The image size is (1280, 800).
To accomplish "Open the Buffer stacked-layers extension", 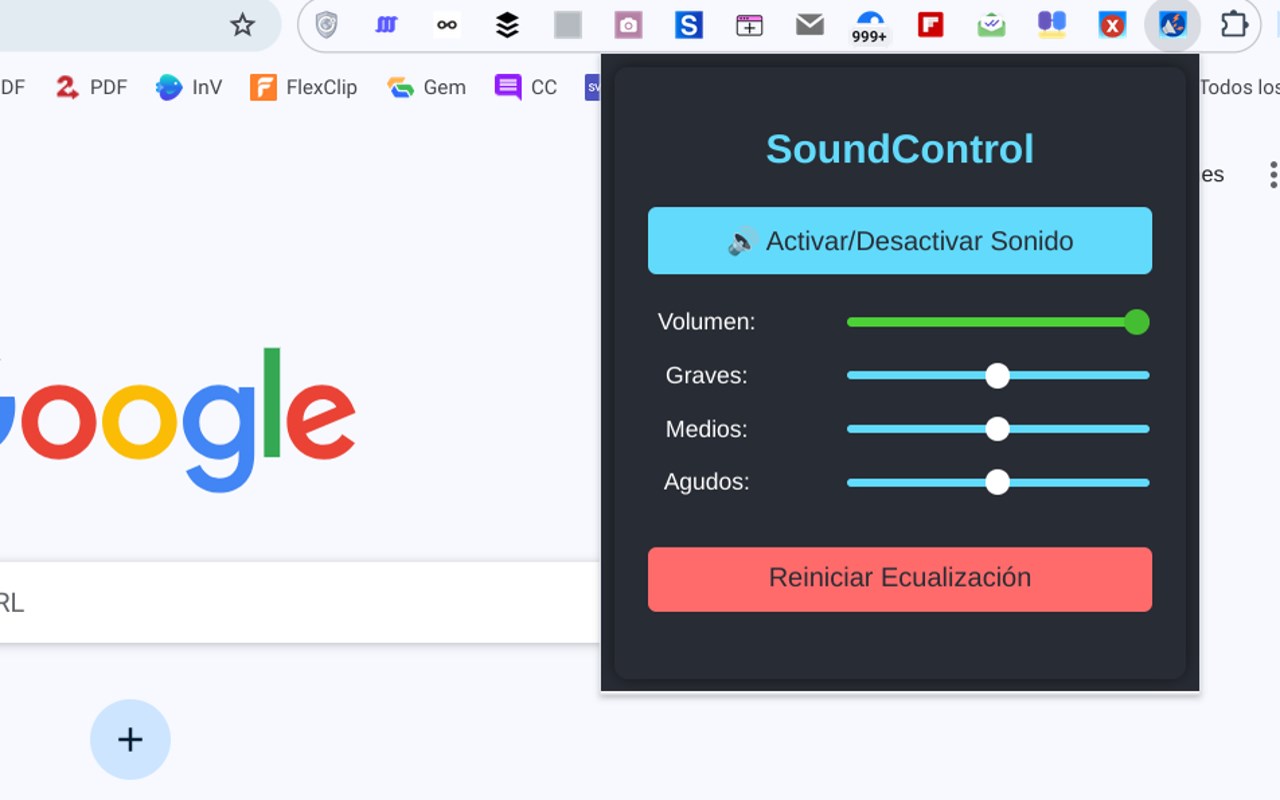I will [x=507, y=25].
